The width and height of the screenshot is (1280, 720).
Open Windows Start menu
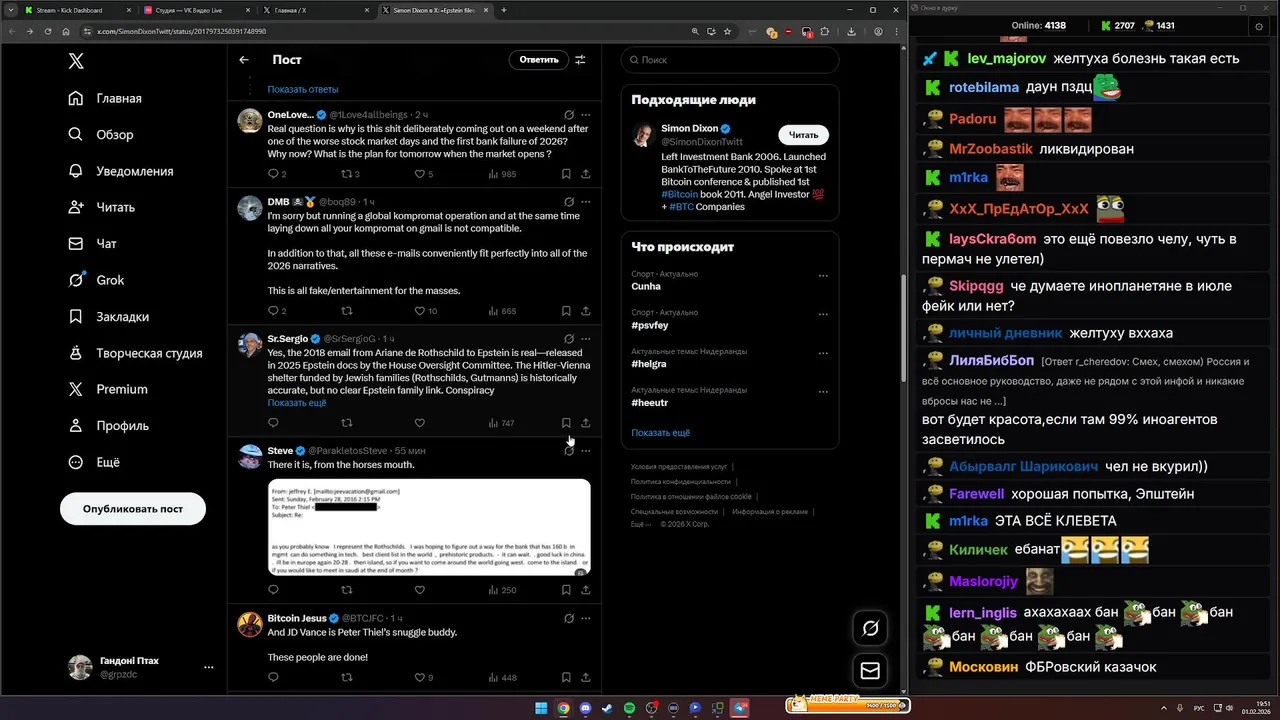(541, 708)
